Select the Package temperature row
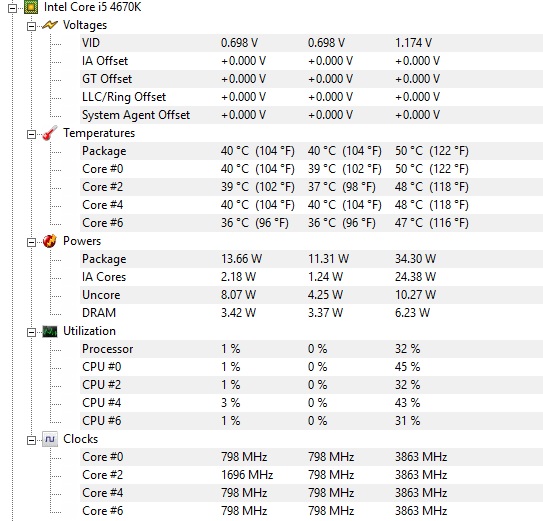Viewport: 543px width, 521px height. tap(311, 151)
